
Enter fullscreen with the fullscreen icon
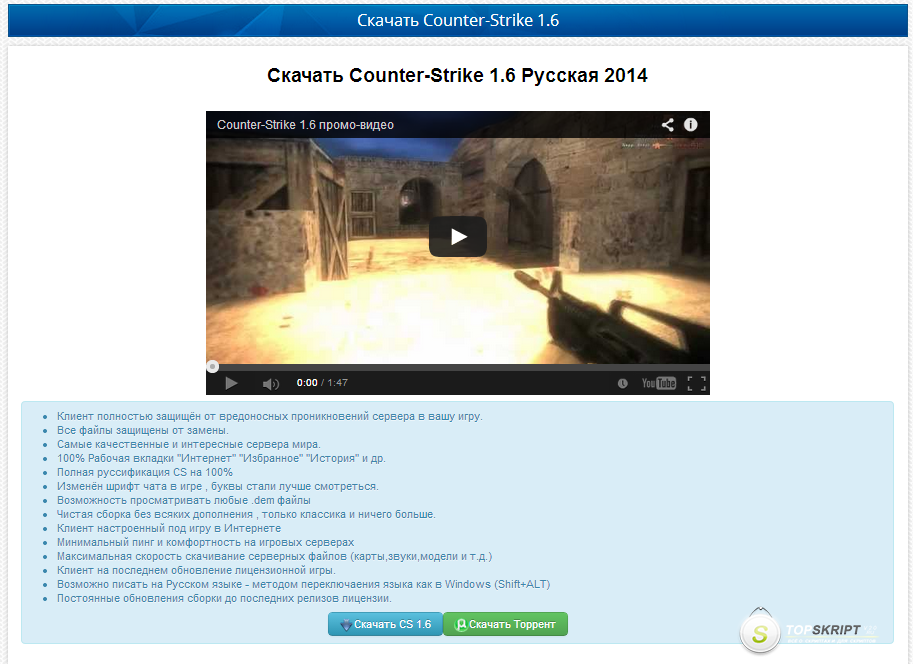click(x=696, y=383)
